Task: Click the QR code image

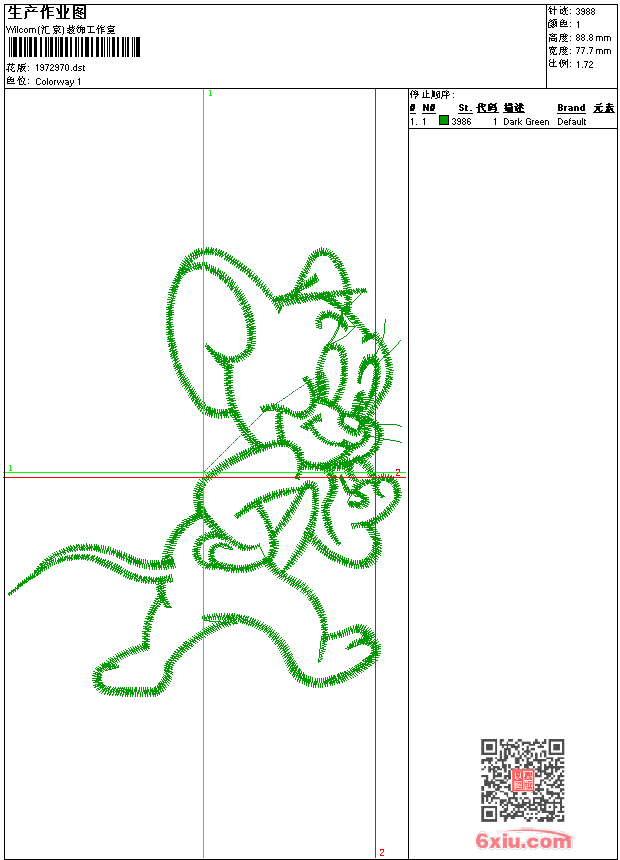Action: pyautogui.click(x=523, y=780)
